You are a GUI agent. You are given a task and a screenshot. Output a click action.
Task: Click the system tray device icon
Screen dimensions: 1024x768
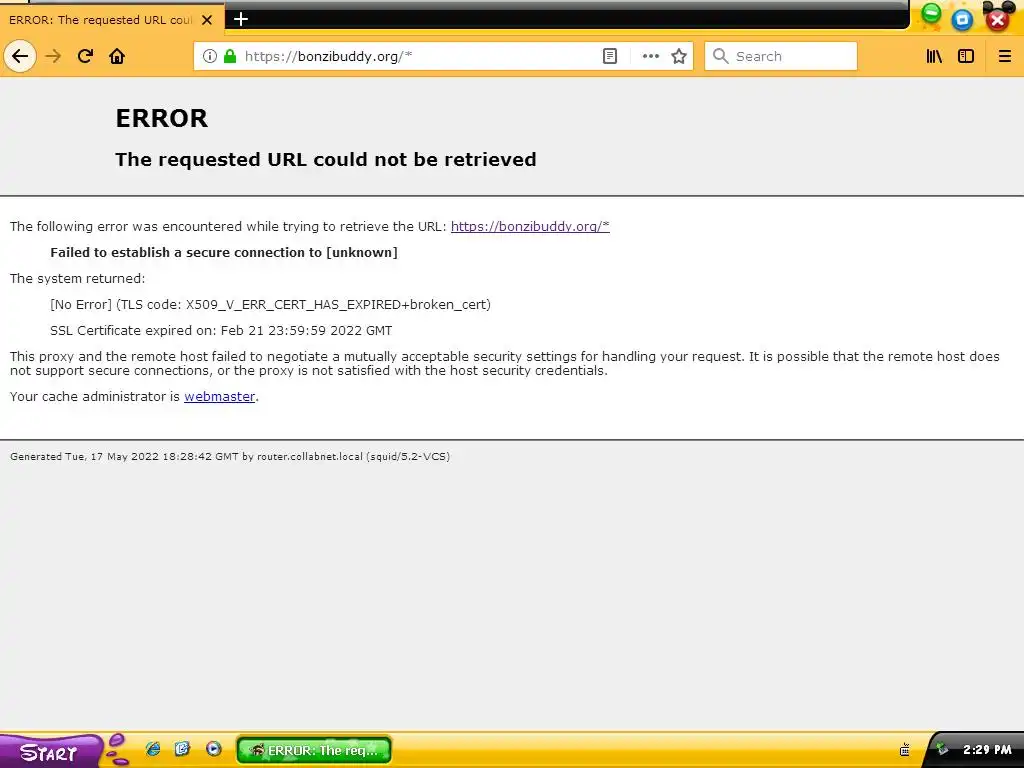pos(905,750)
